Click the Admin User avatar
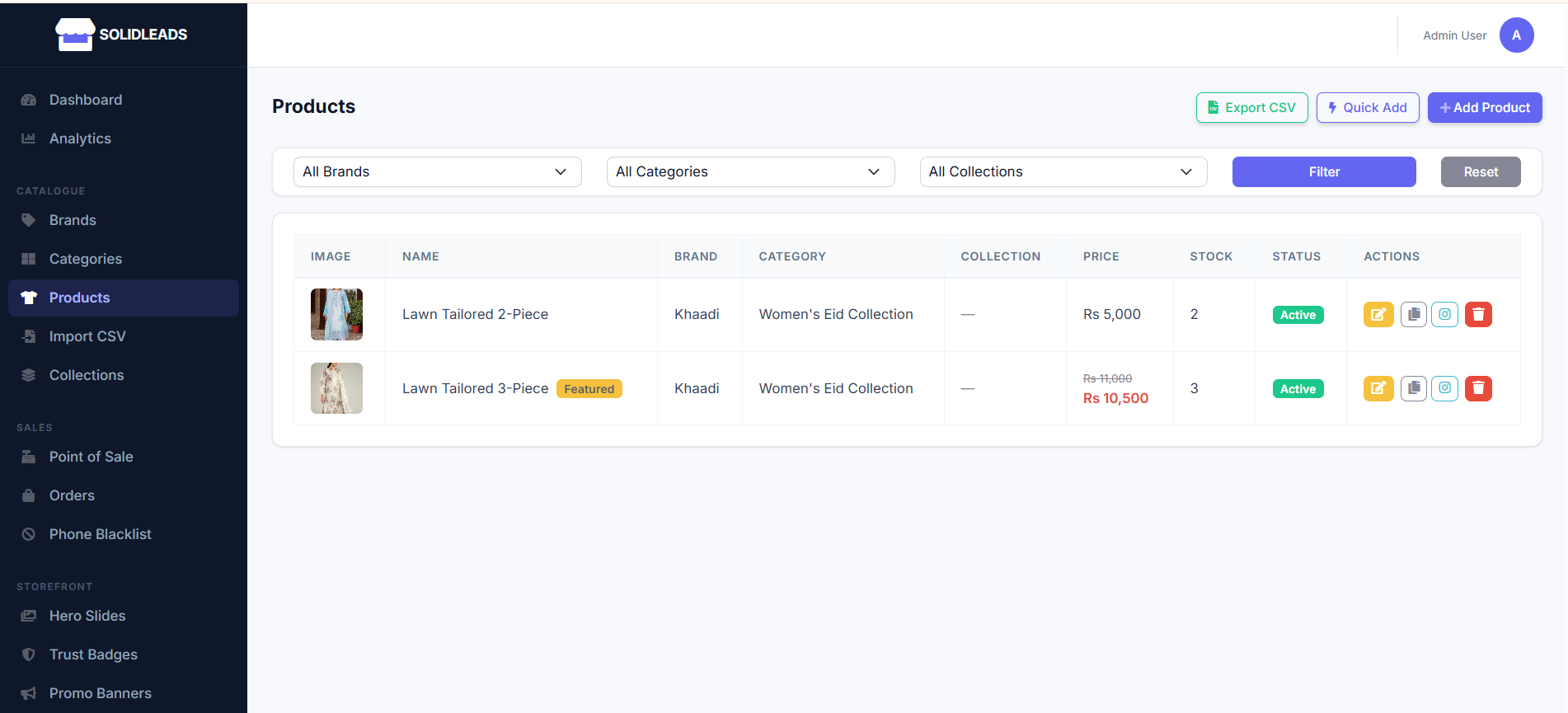This screenshot has height=713, width=1568. [1517, 35]
